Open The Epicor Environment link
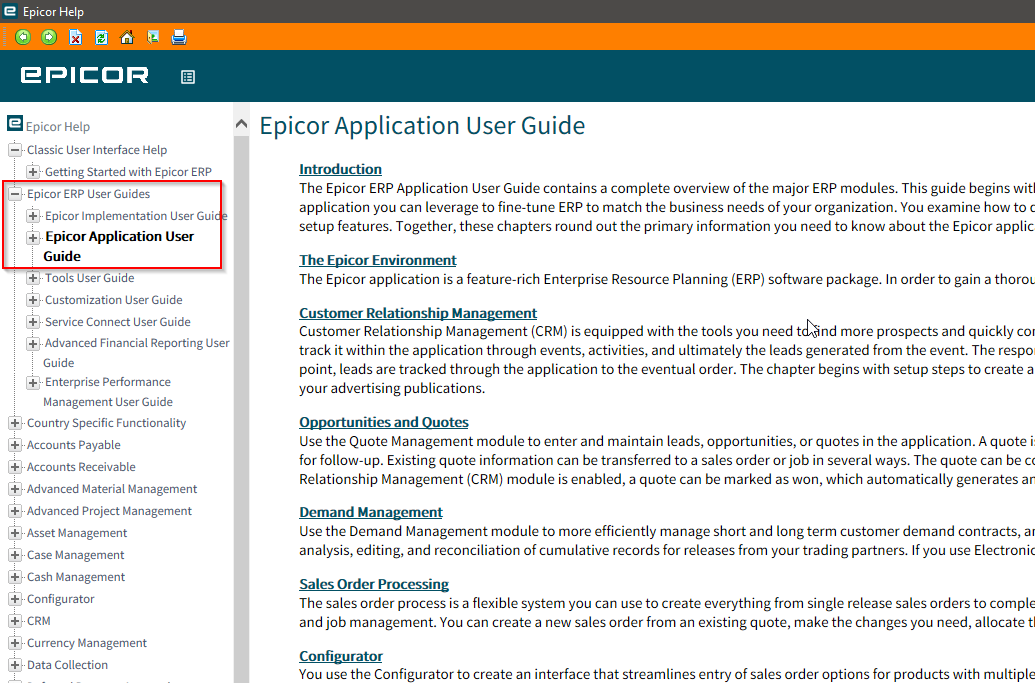 [x=378, y=260]
